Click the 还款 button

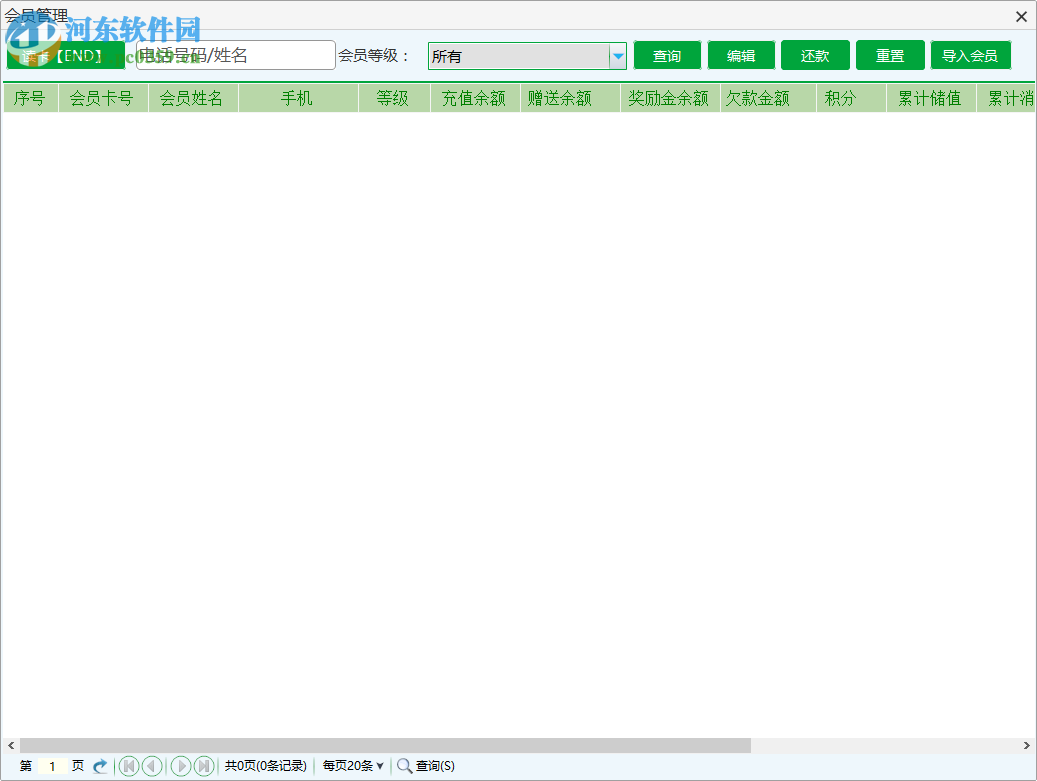tap(815, 56)
